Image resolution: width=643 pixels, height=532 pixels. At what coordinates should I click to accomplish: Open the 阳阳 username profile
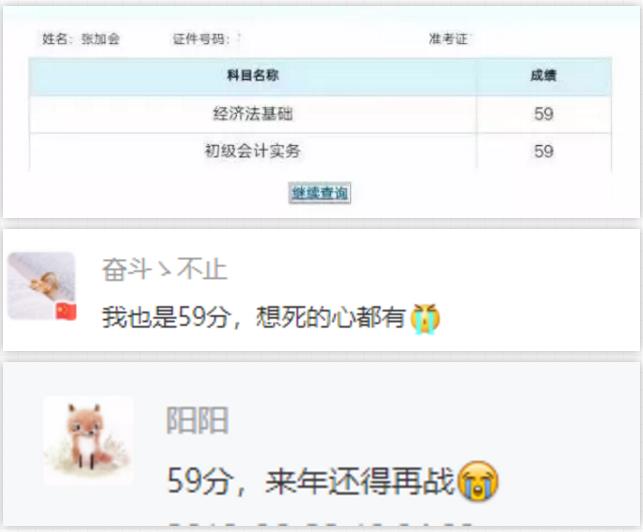(197, 420)
